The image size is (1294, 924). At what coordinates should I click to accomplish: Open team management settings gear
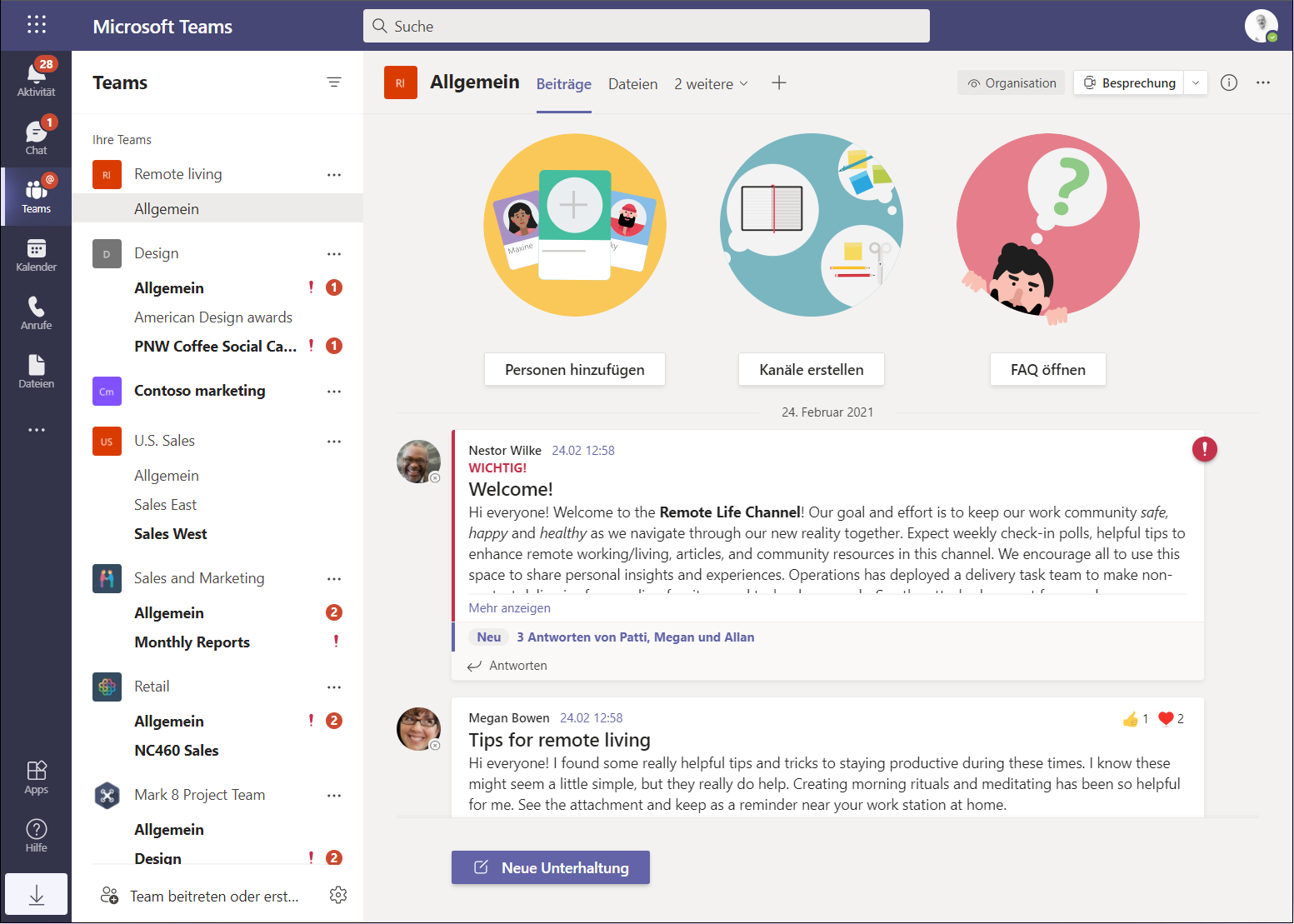coord(337,895)
